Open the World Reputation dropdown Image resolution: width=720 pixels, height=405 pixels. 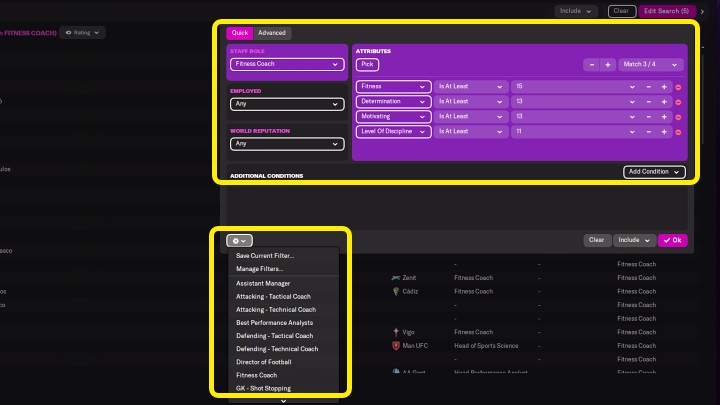tap(286, 143)
